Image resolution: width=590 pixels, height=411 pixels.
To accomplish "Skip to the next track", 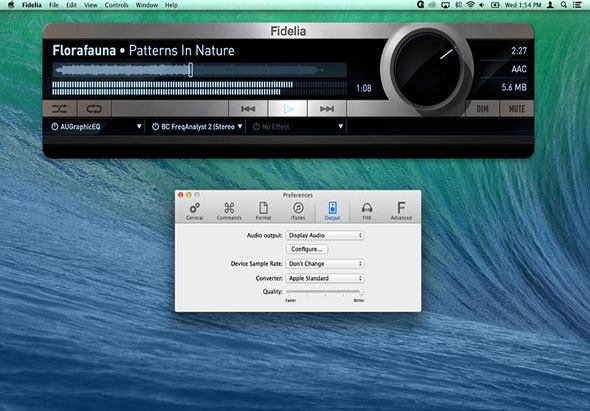I will [x=327, y=109].
